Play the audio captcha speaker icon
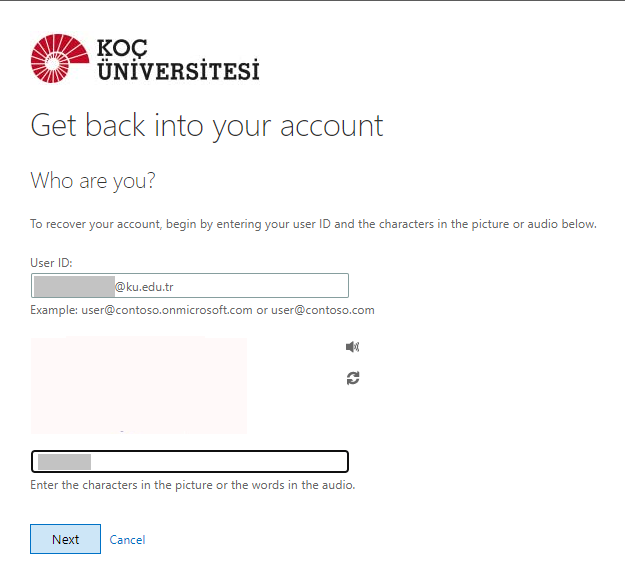 click(352, 347)
